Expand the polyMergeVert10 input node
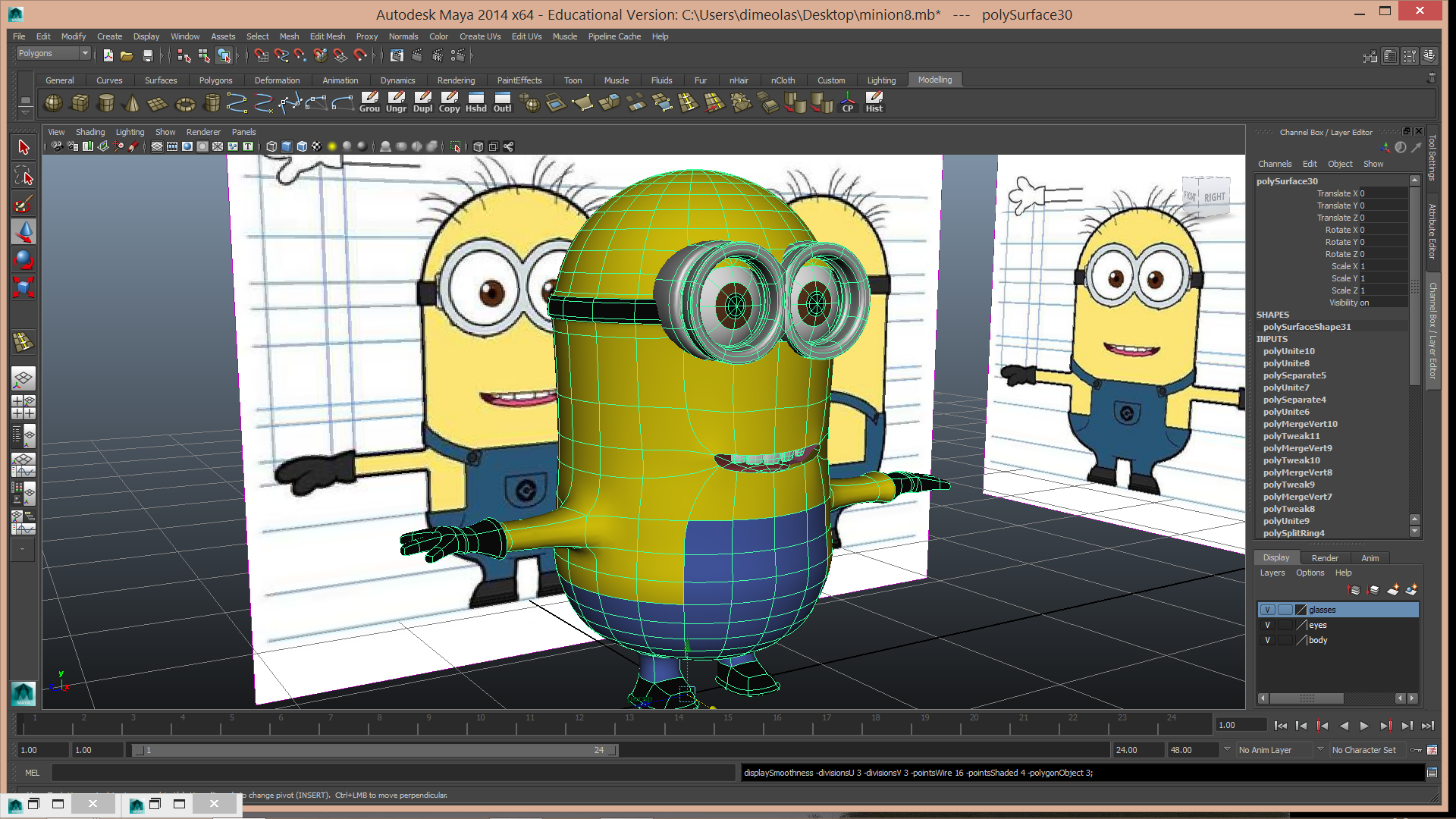Image resolution: width=1456 pixels, height=819 pixels. tap(1300, 424)
